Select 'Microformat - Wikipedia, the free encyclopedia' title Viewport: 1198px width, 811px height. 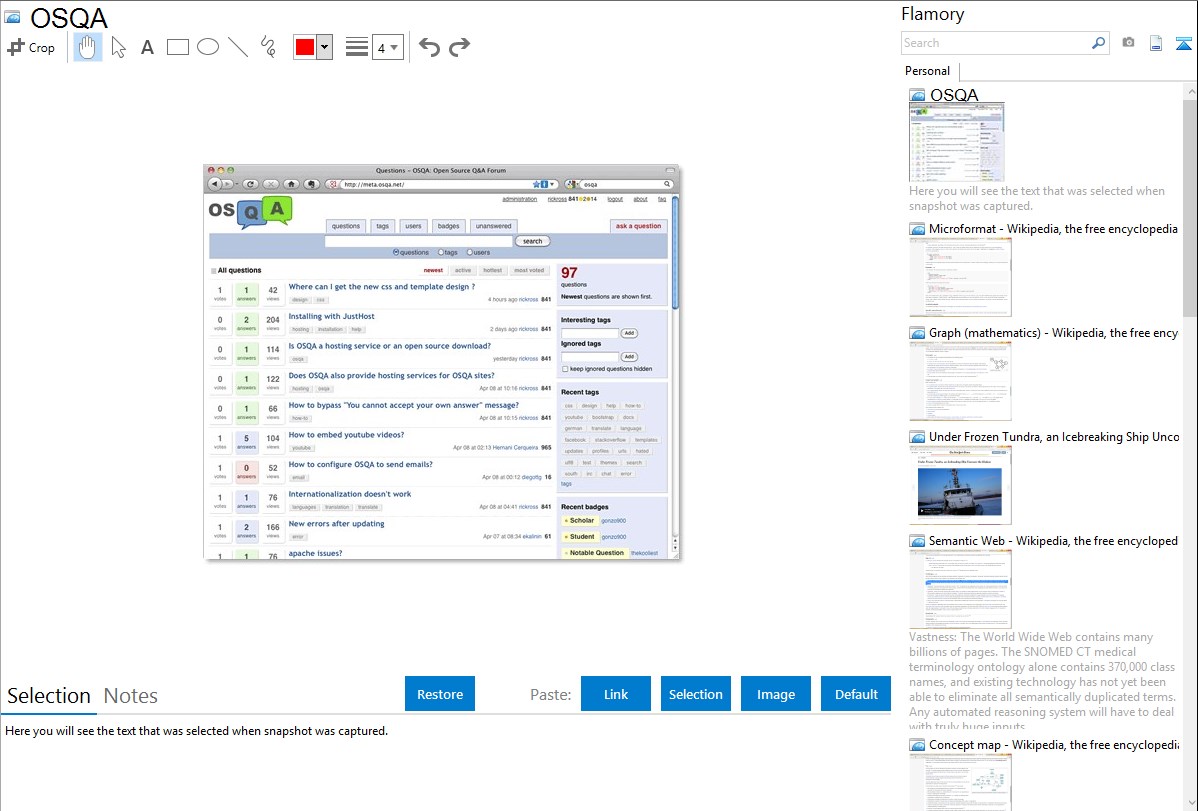1053,229
